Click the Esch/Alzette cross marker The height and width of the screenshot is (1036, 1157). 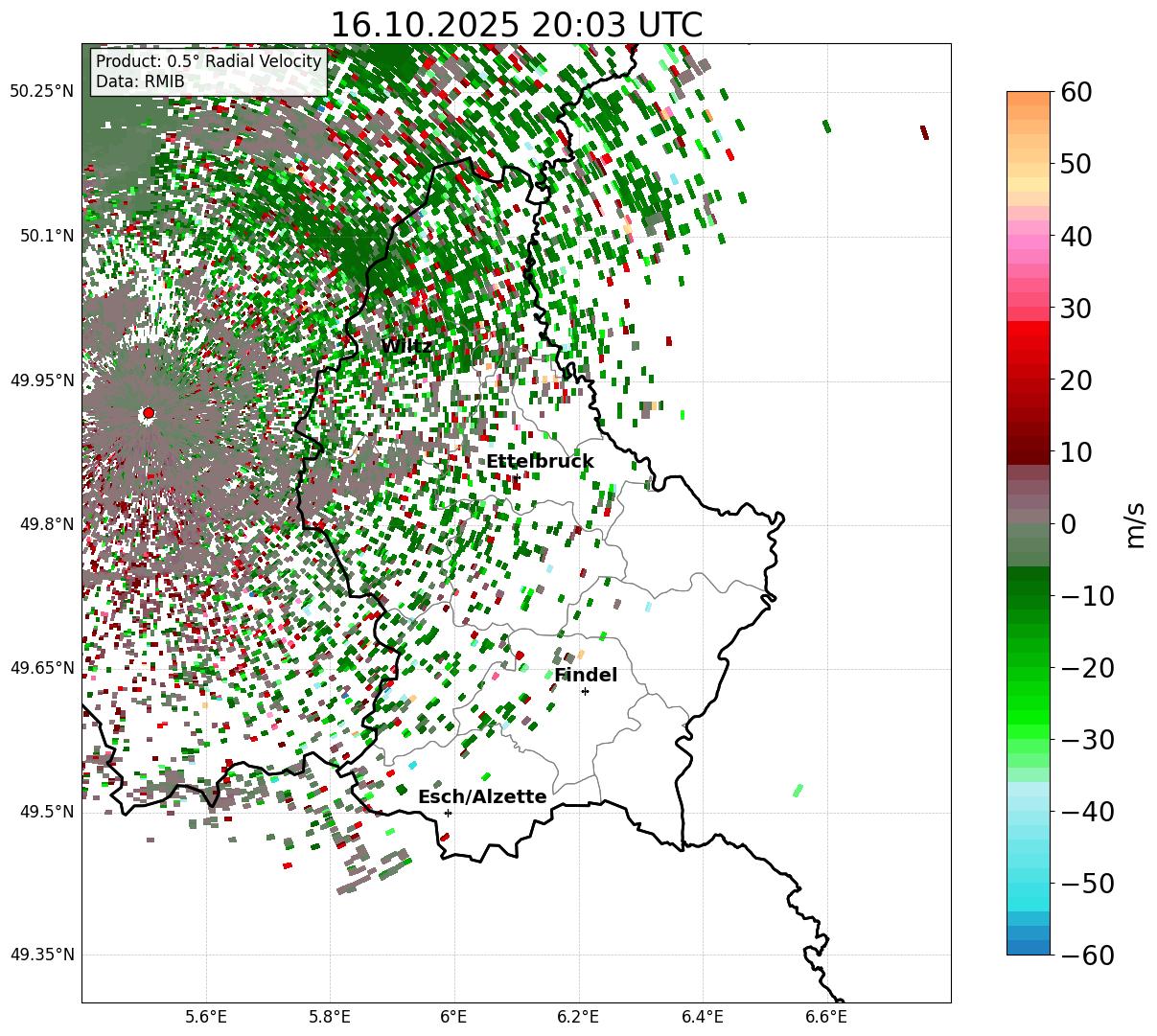pos(448,813)
